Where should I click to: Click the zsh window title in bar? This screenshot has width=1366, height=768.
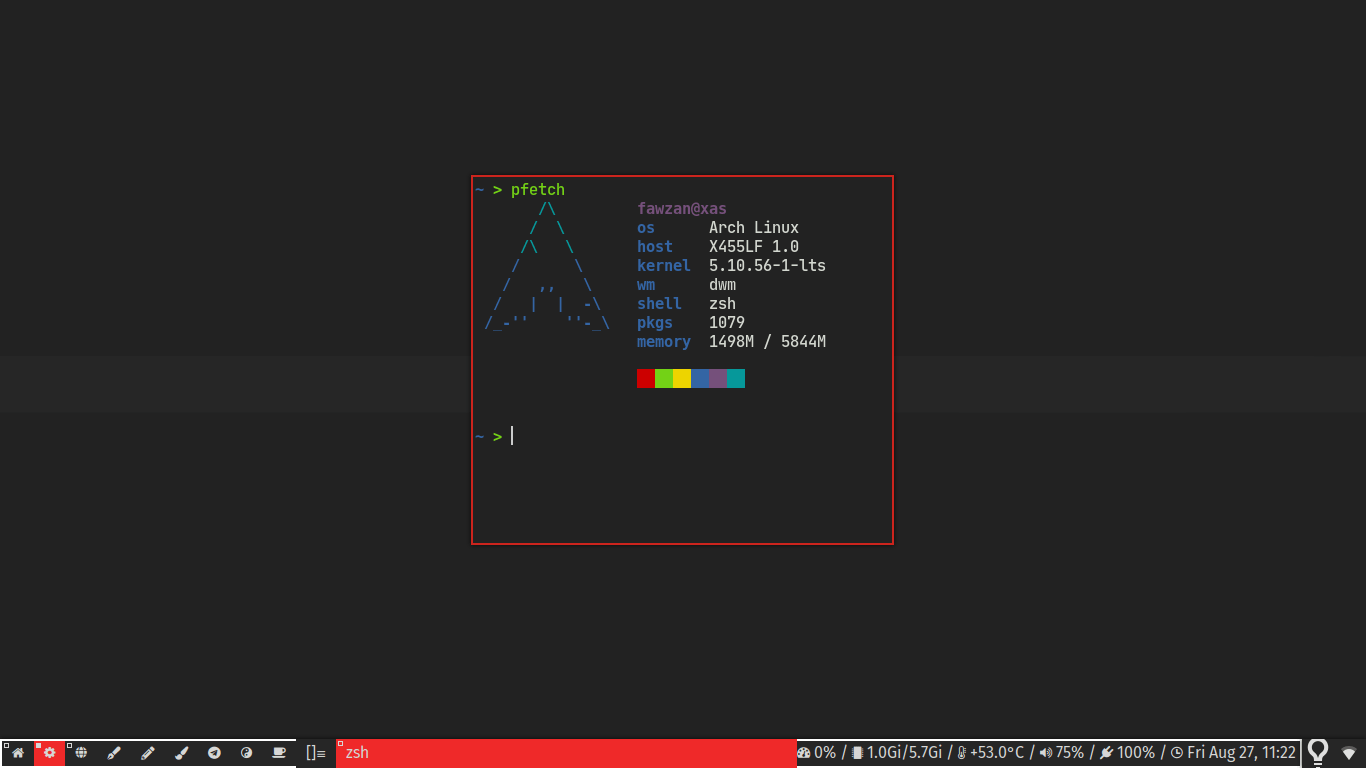click(x=566, y=753)
